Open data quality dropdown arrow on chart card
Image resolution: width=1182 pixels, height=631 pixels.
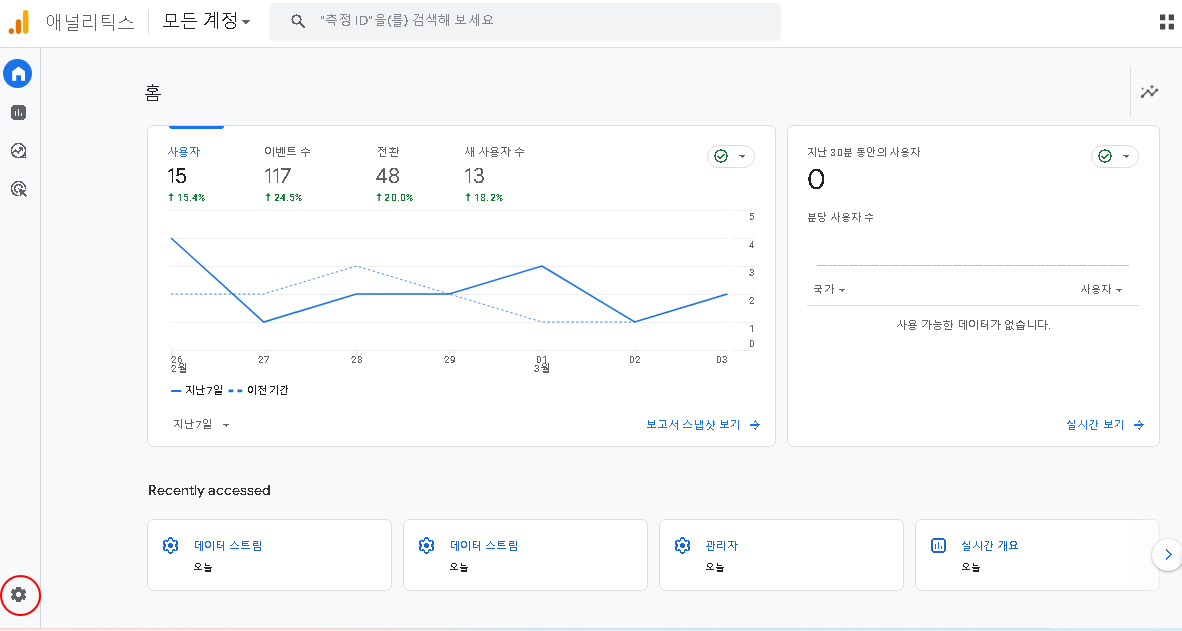[x=742, y=157]
